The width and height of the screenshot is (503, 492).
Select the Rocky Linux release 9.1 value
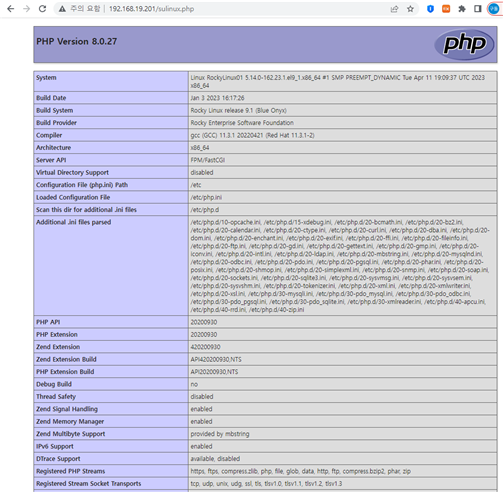[238, 110]
